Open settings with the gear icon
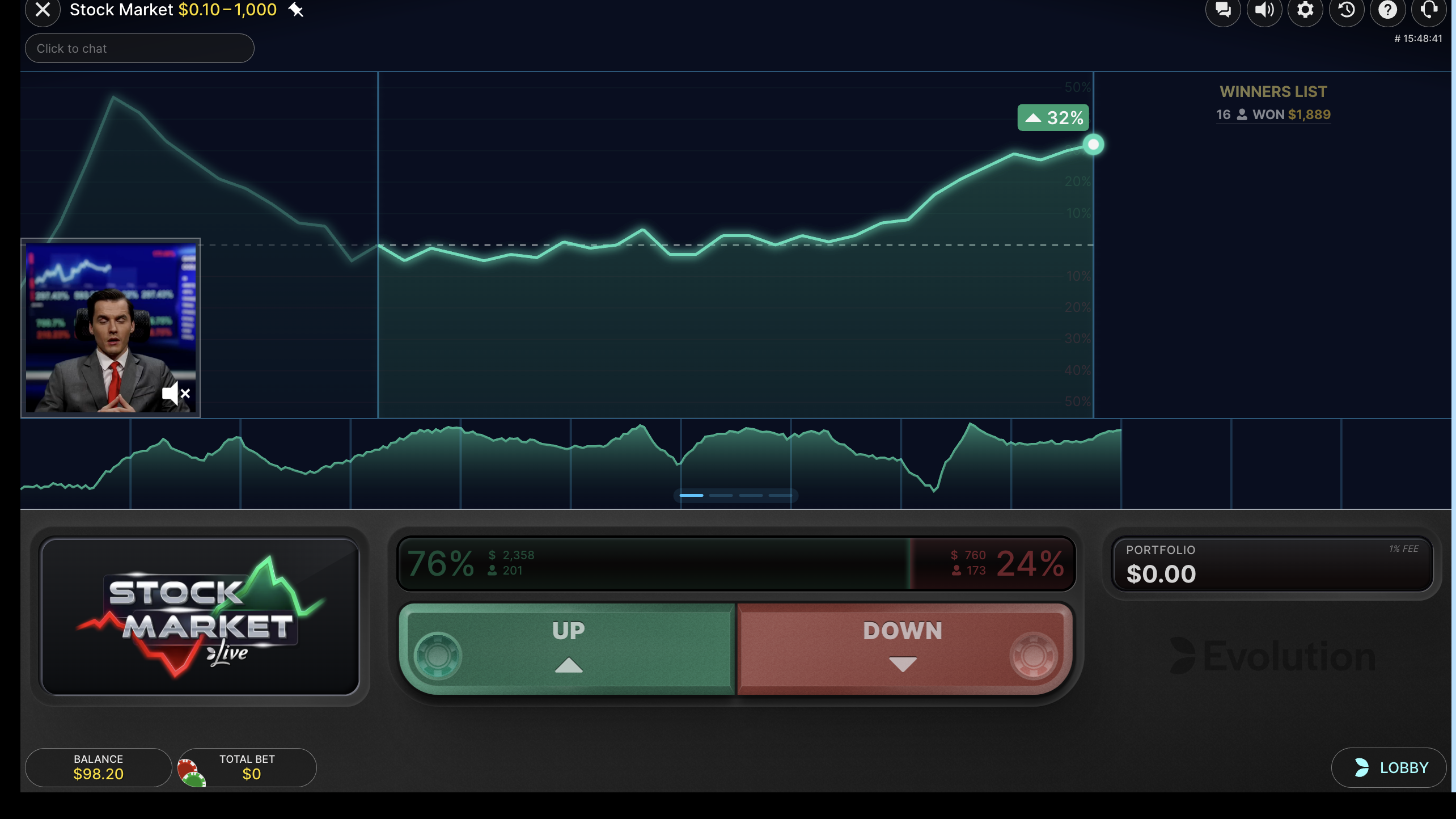Screen dimensions: 1456x819 coord(1305,10)
